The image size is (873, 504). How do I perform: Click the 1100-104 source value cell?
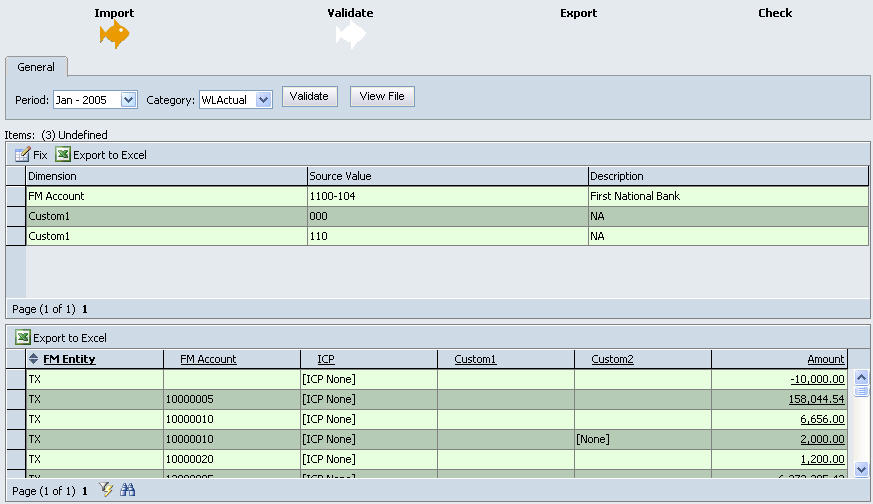(x=448, y=196)
